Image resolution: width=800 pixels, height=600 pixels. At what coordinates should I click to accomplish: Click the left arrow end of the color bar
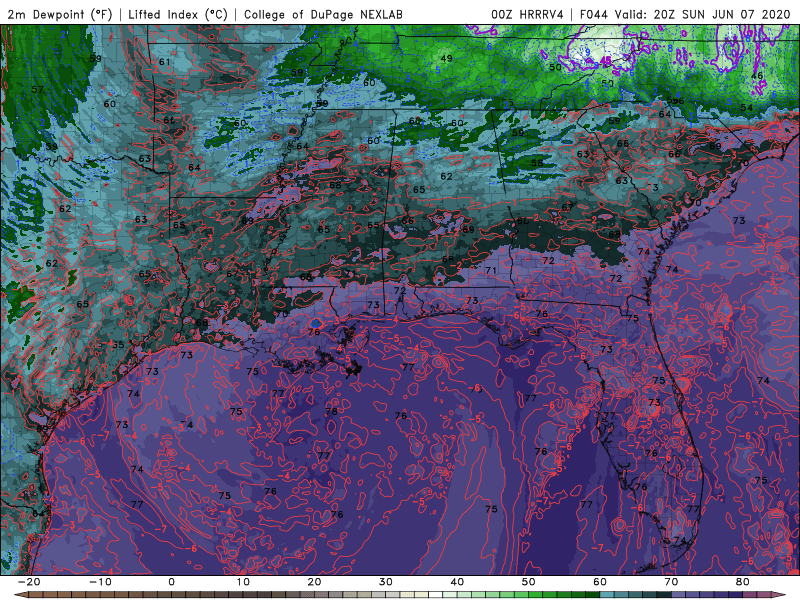(x=19, y=595)
